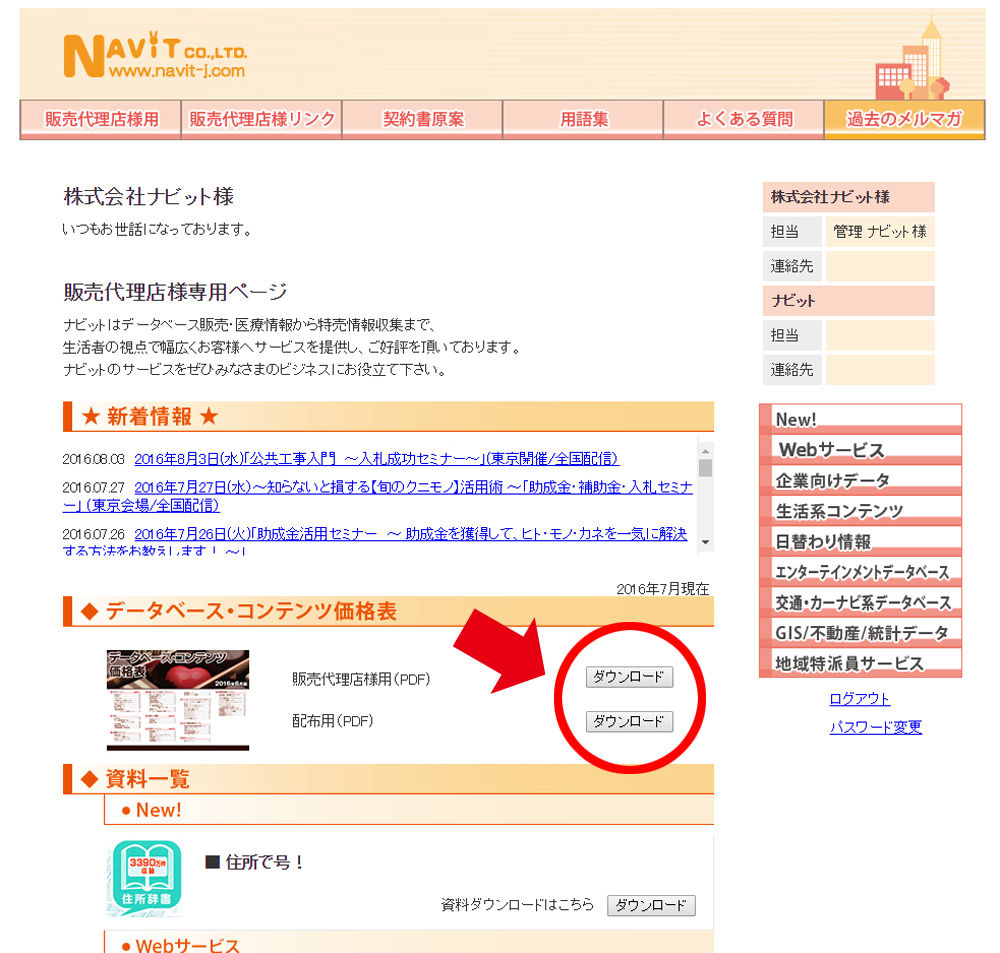Image resolution: width=1000 pixels, height=953 pixels.
Task: Click the 株式会社ナビット様 sidebar header
Action: pos(849,197)
